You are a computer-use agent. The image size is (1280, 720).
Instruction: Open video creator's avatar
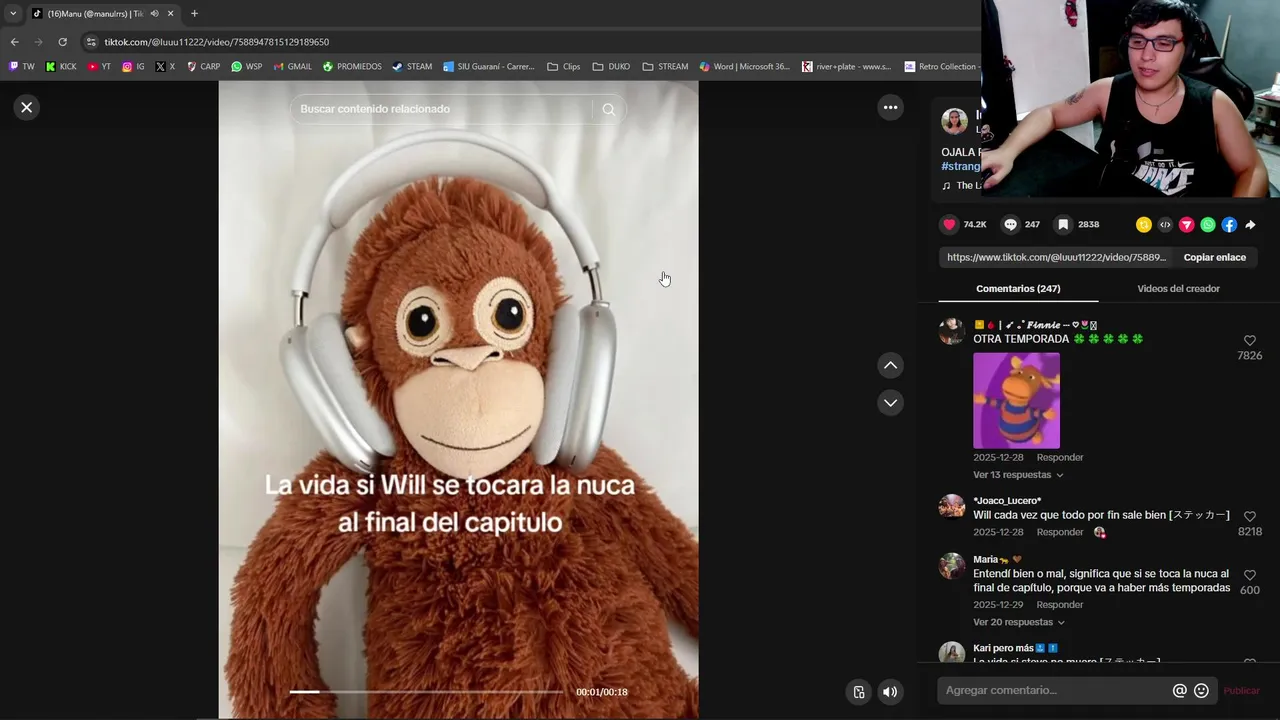click(x=955, y=122)
